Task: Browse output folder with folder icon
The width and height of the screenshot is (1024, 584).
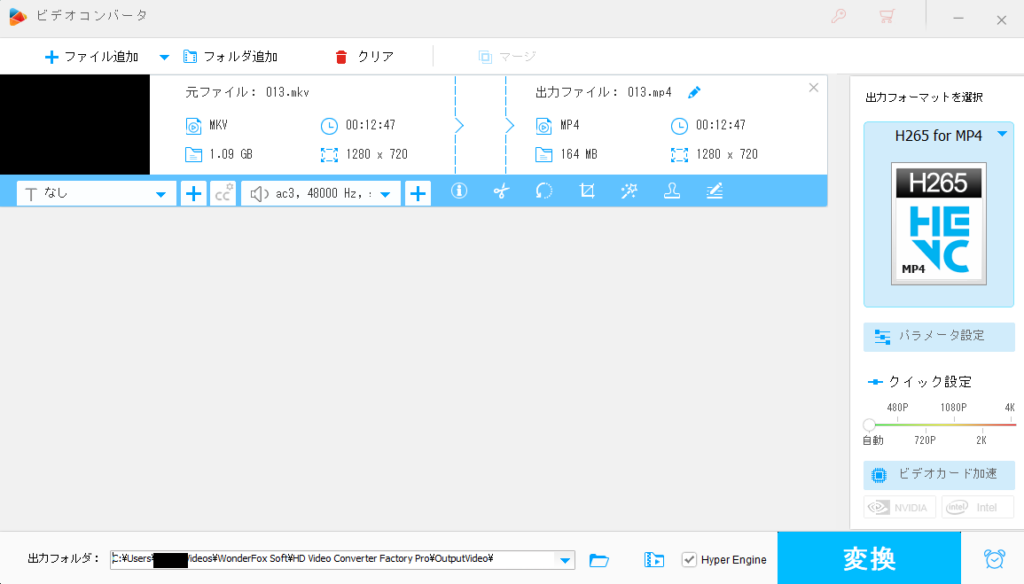Action: (x=599, y=560)
